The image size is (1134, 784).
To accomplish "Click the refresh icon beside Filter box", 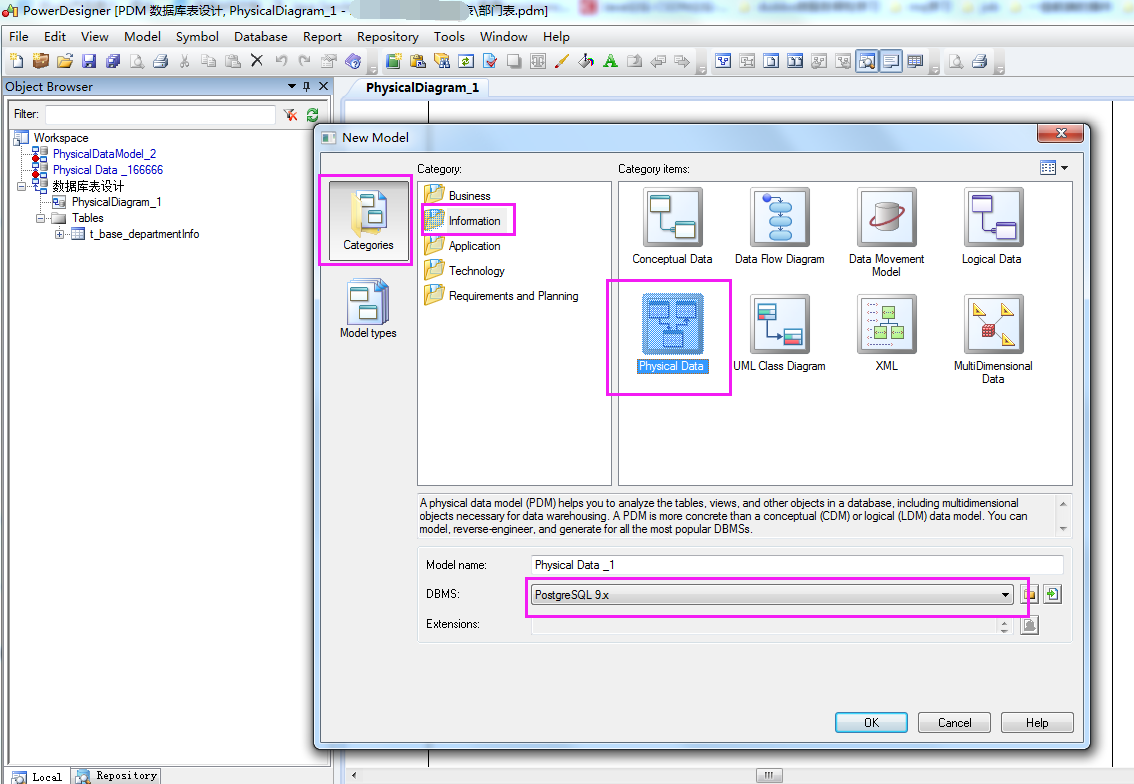I will coord(312,114).
